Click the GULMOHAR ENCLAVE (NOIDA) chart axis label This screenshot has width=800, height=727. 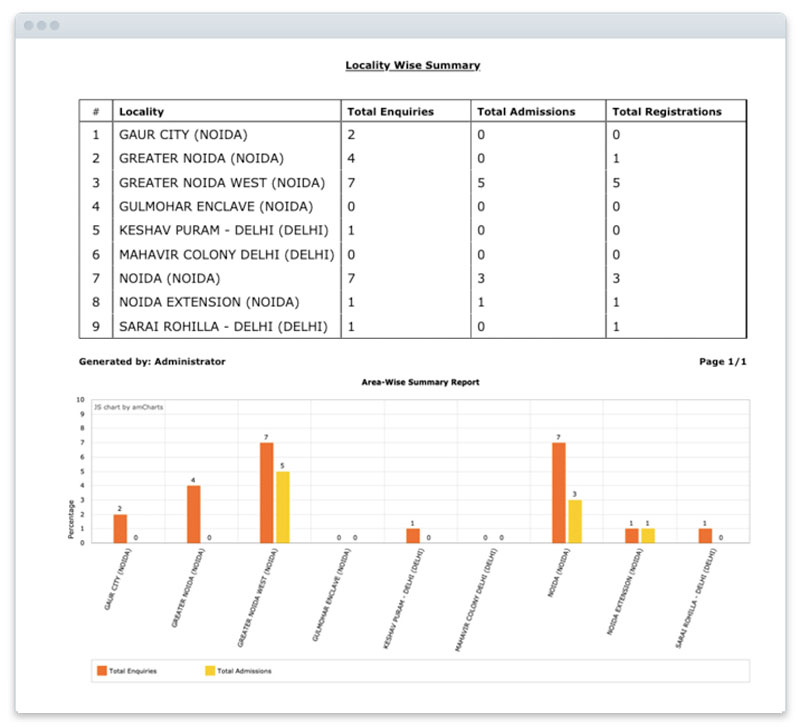[x=332, y=594]
